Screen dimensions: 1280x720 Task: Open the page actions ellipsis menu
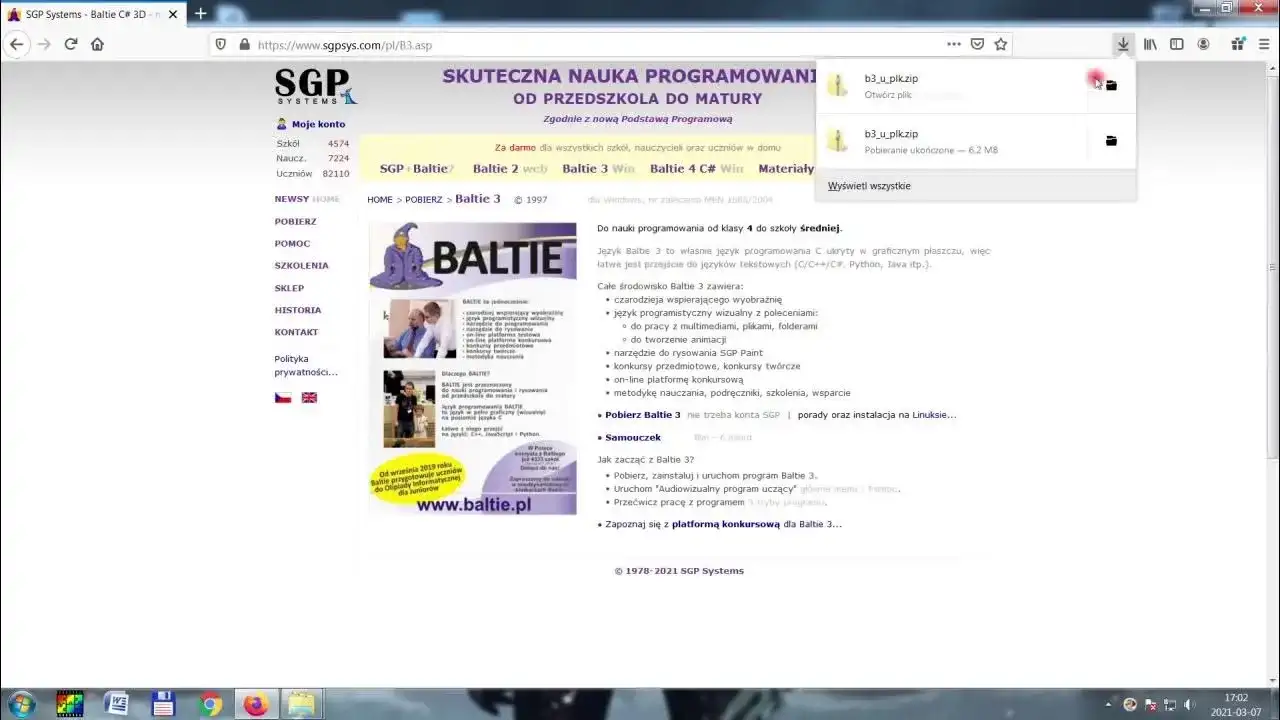(x=954, y=44)
